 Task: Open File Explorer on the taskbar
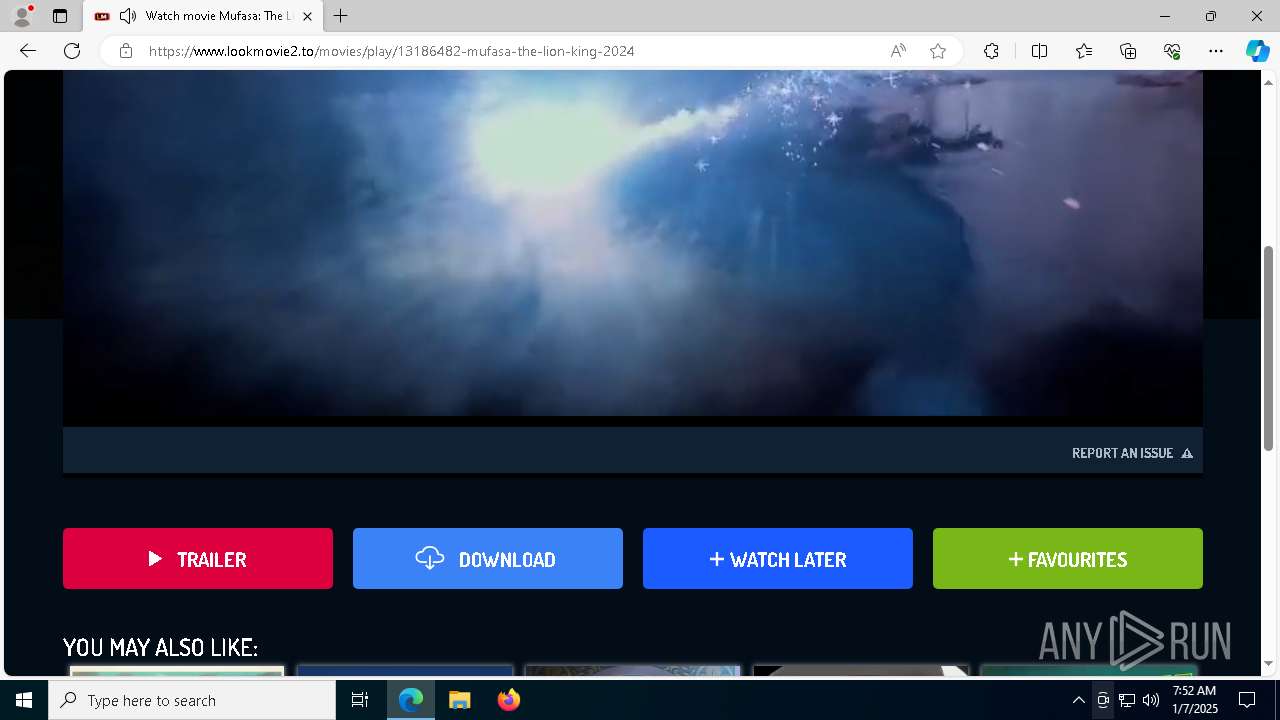point(459,700)
